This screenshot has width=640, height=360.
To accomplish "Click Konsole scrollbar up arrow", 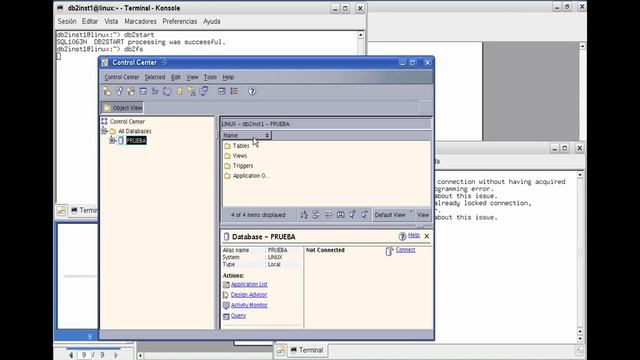I will click(360, 35).
